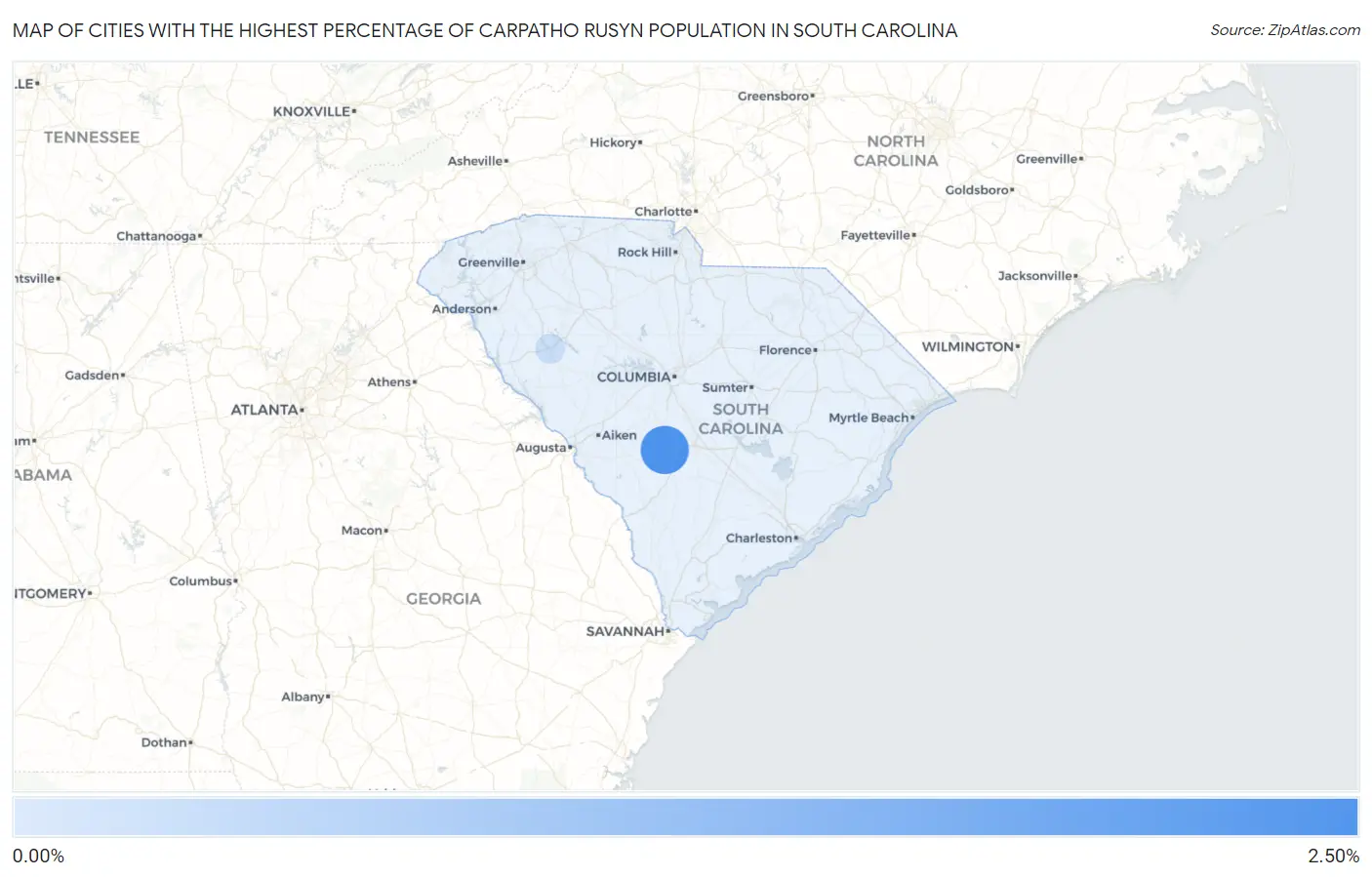Click the SAVANNAH city label
1372x877 pixels.
click(625, 631)
